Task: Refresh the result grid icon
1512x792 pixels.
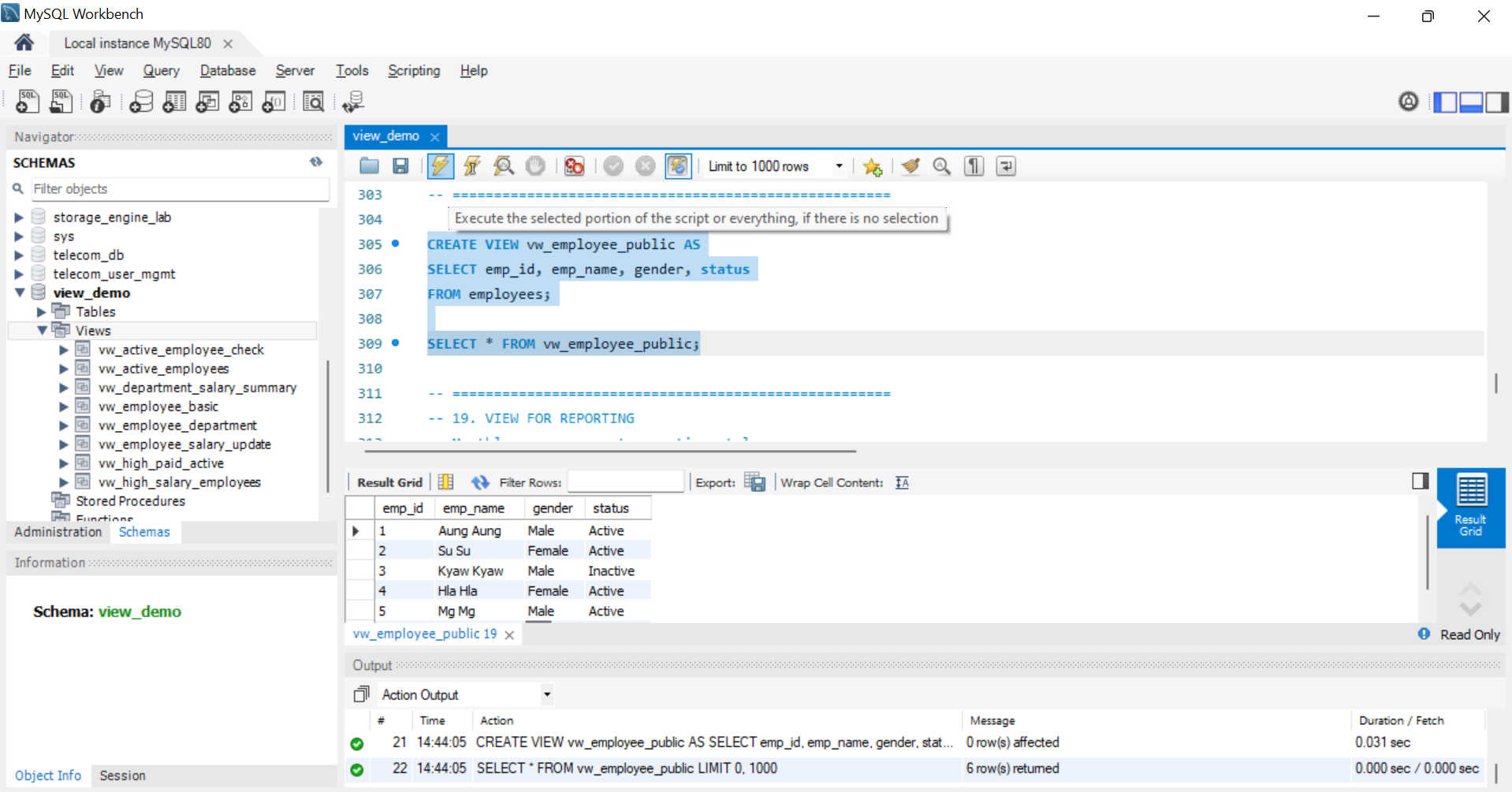Action: coord(480,482)
